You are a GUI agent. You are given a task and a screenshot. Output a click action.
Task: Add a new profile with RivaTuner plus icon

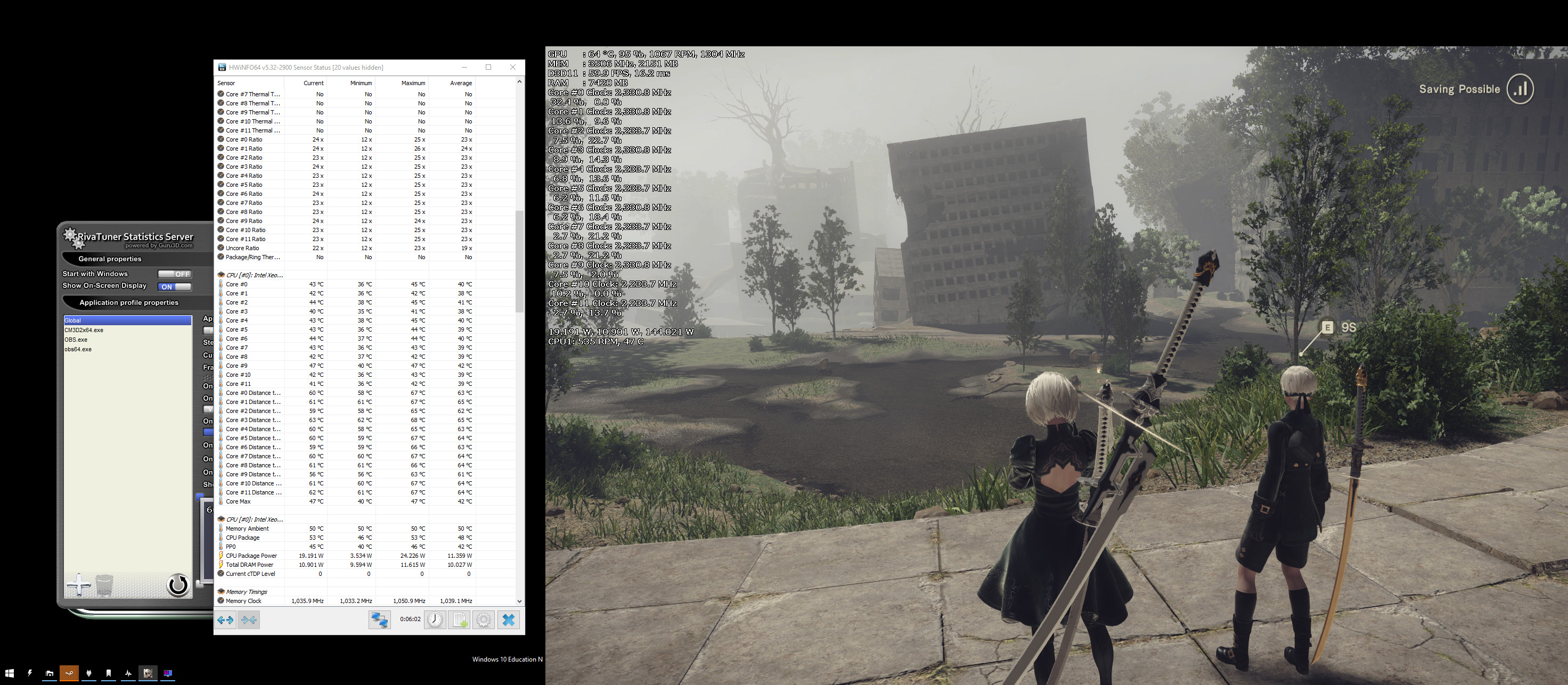click(x=78, y=585)
